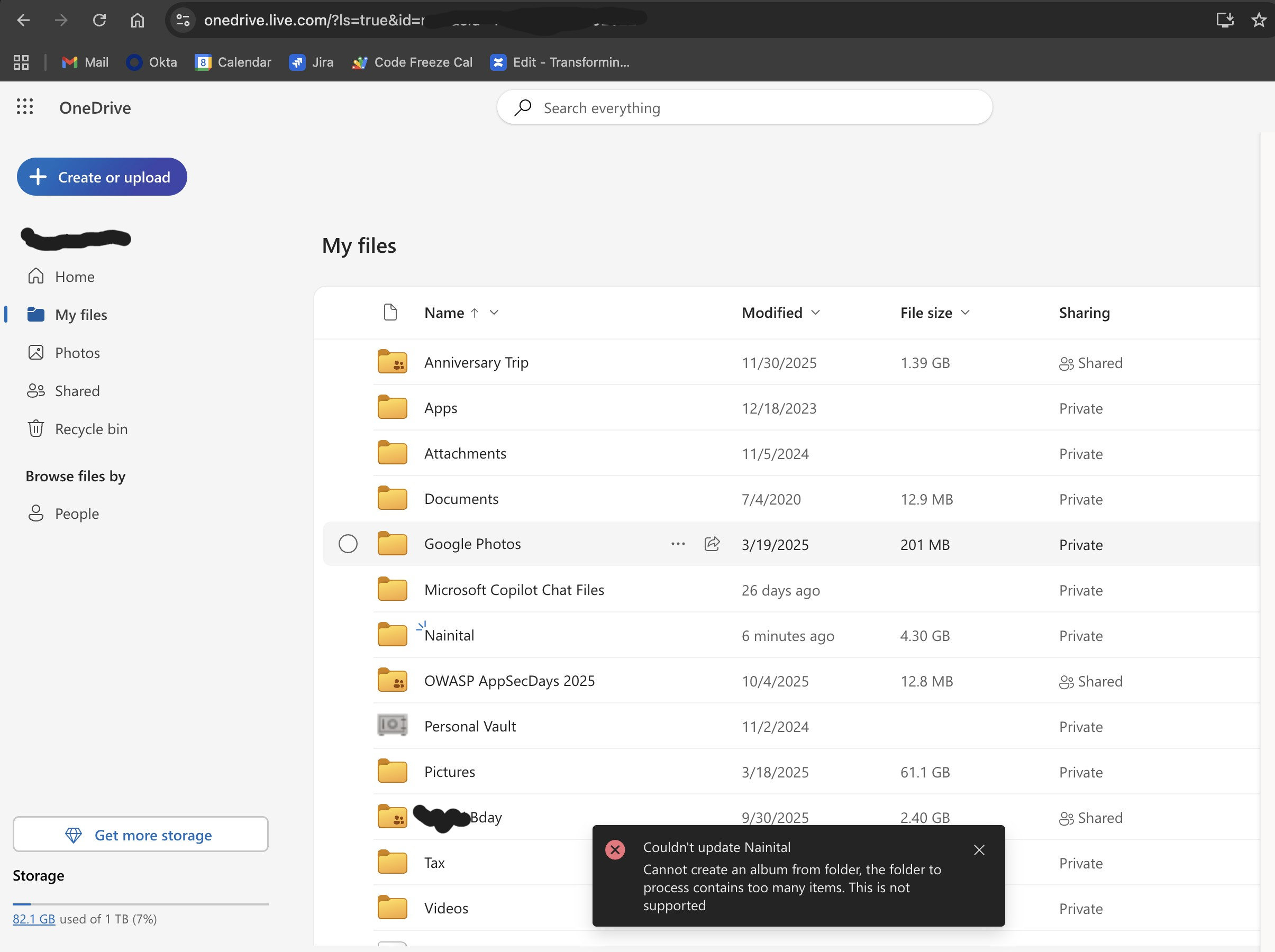1275x952 pixels.
Task: Open the Tax folder icon
Action: click(x=393, y=863)
